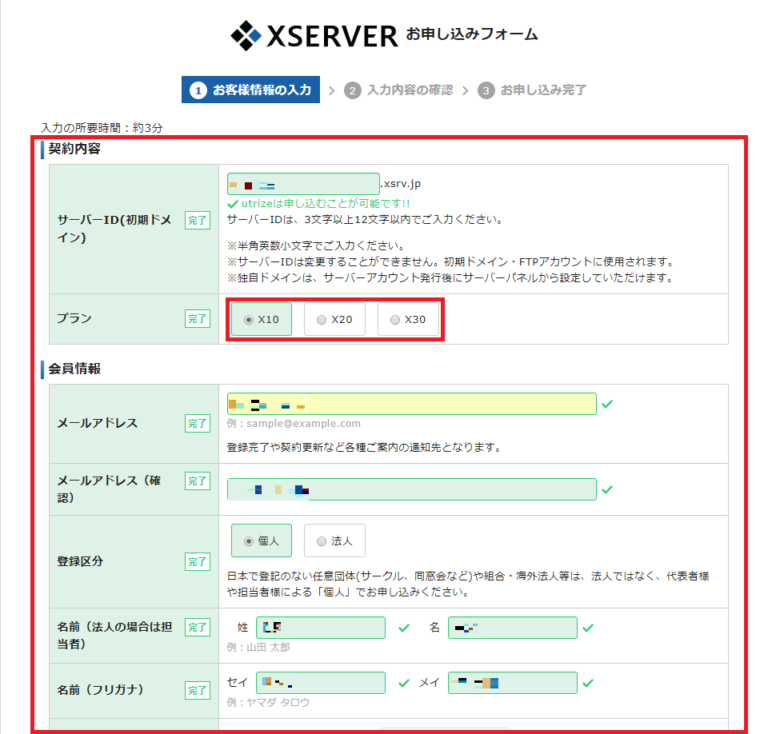
Task: Click the '入力の所要時間：約3分' text
Action: [102, 128]
